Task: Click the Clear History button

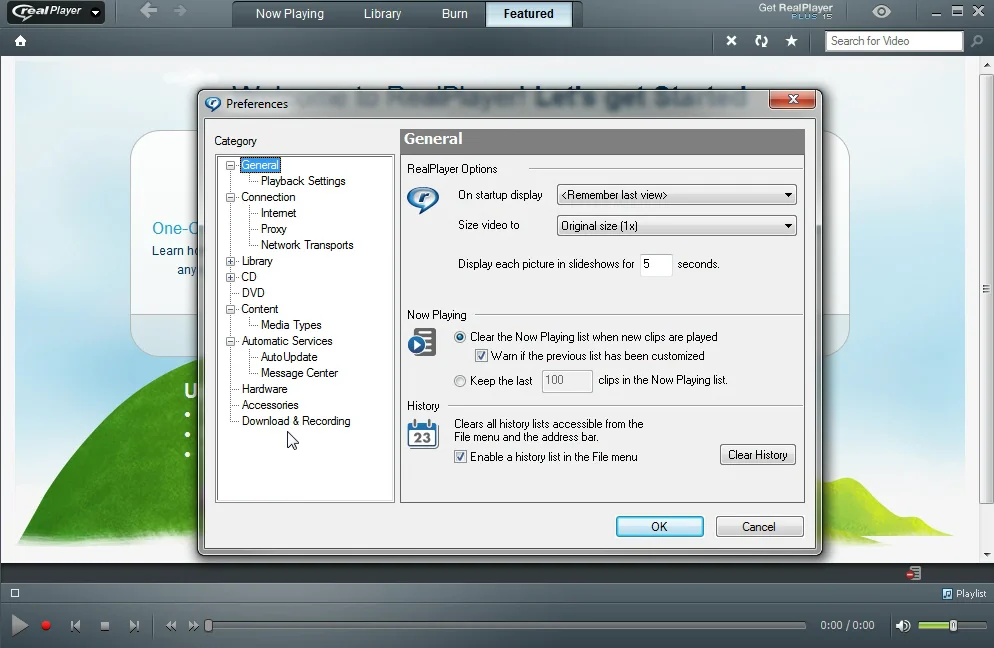Action: pos(758,455)
